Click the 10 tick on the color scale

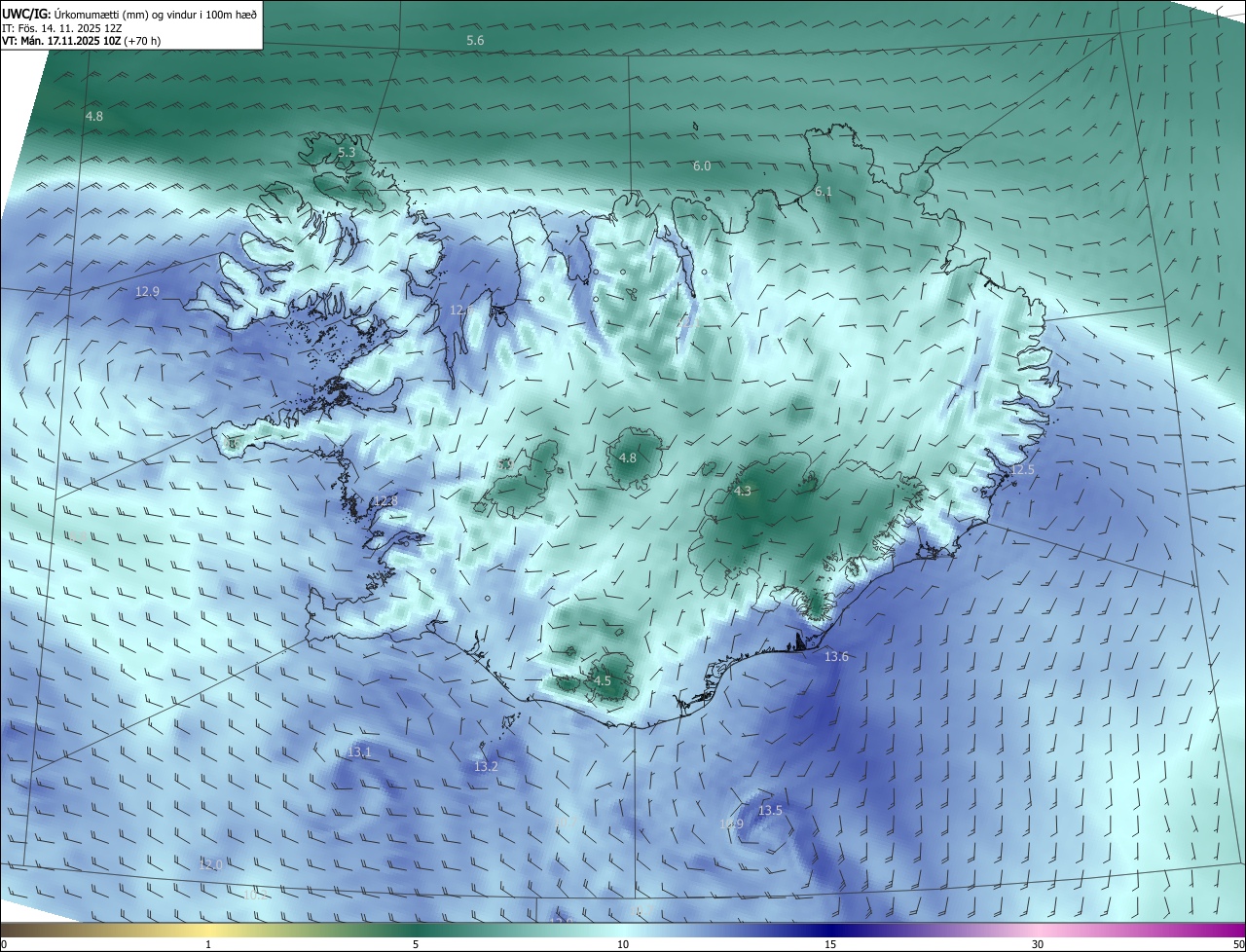(623, 944)
